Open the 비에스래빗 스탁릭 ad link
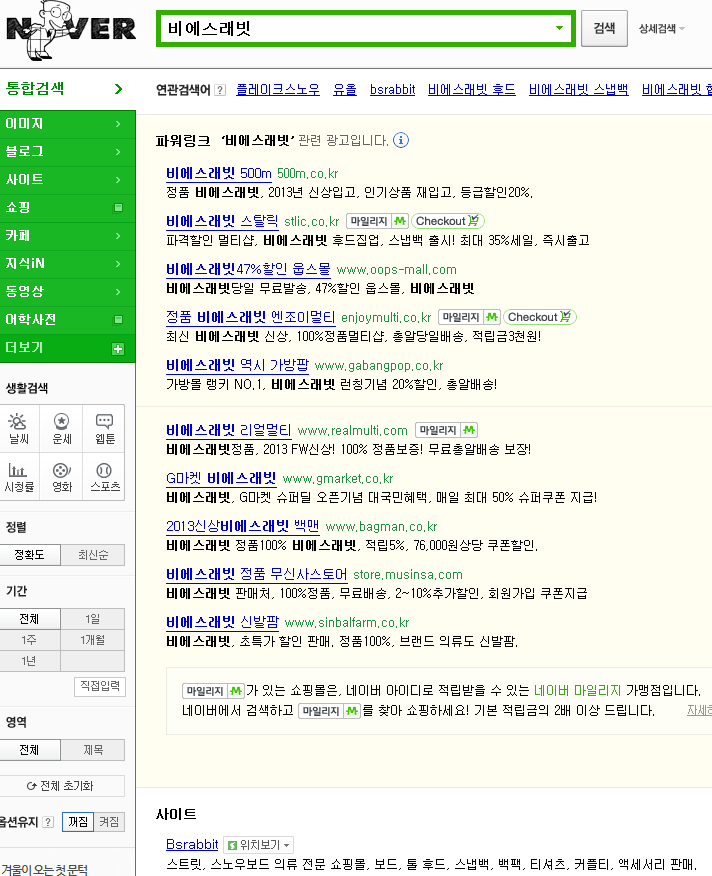Image resolution: width=712 pixels, height=876 pixels. pyautogui.click(x=222, y=221)
